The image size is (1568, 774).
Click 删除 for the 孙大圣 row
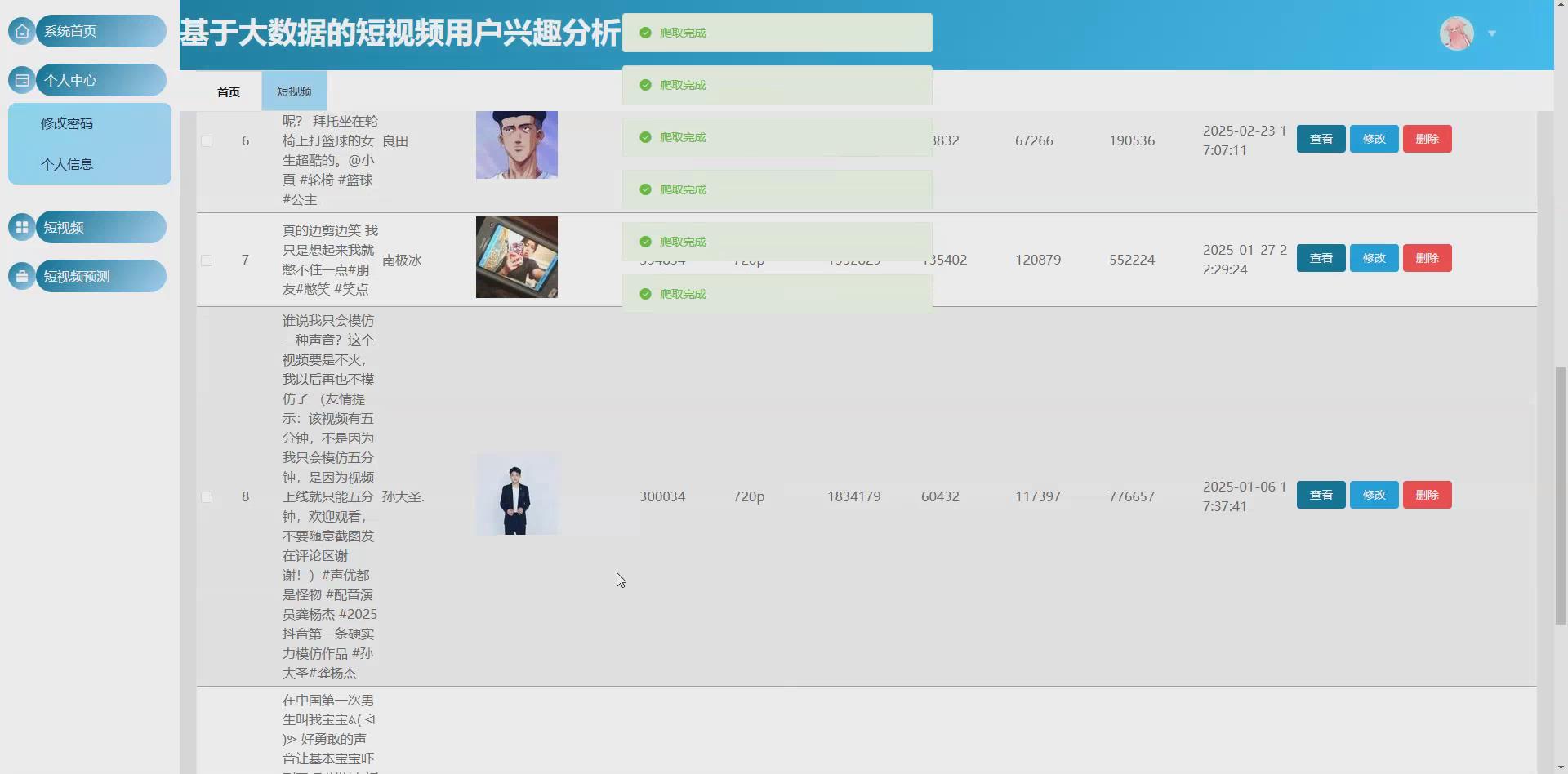pos(1428,495)
